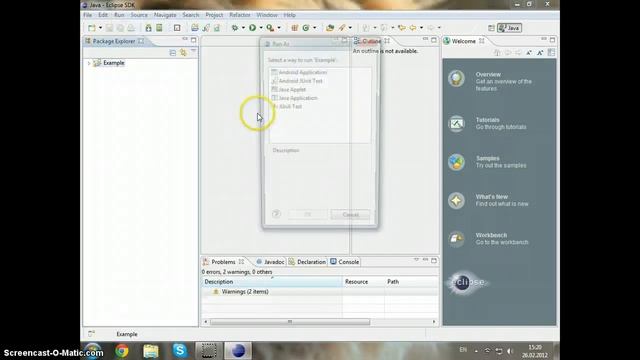
Task: Click the reduce font size icon in Welcome
Action: [529, 53]
